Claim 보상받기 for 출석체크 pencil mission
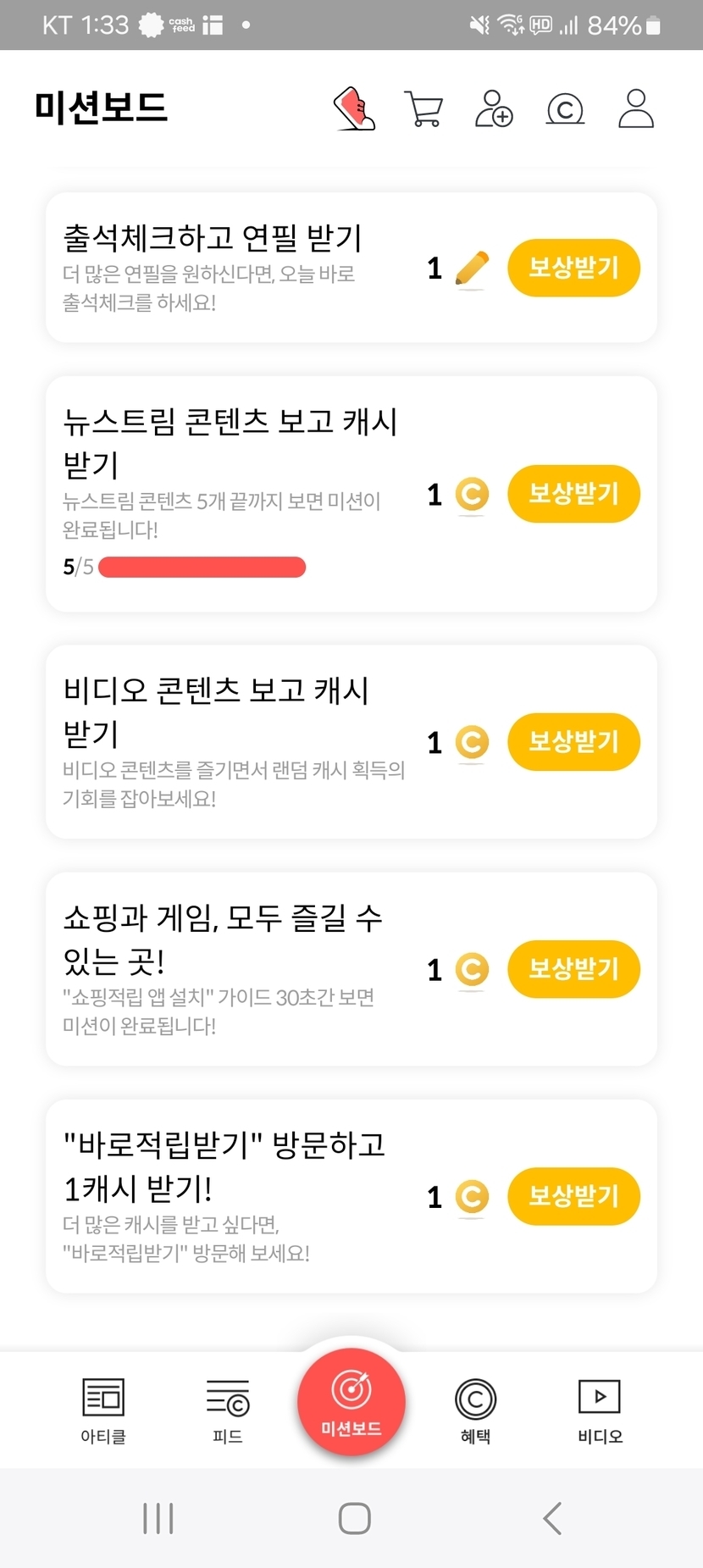Viewport: 703px width, 1568px height. (573, 269)
